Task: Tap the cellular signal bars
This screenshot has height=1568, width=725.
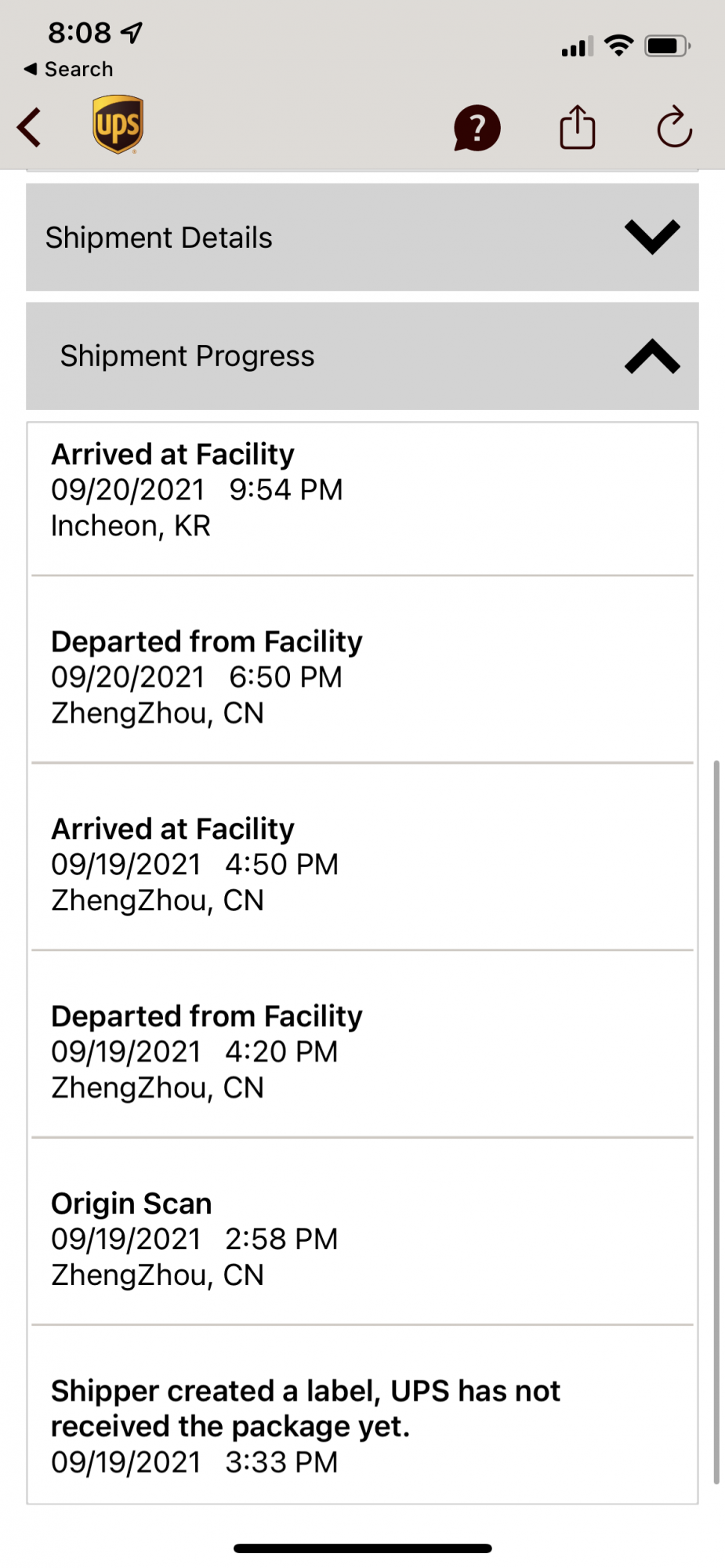Action: coord(578,47)
